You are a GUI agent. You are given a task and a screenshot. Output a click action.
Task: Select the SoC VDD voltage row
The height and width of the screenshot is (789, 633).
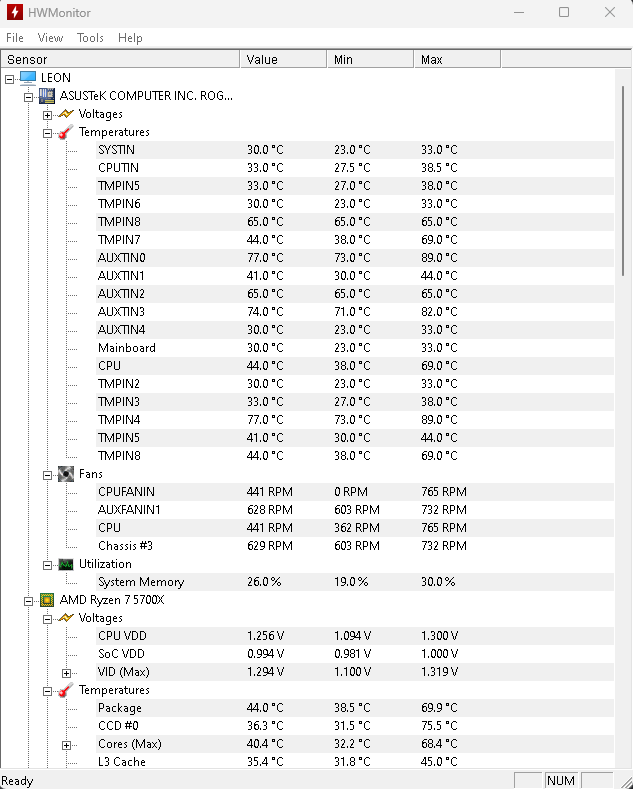tap(355, 654)
